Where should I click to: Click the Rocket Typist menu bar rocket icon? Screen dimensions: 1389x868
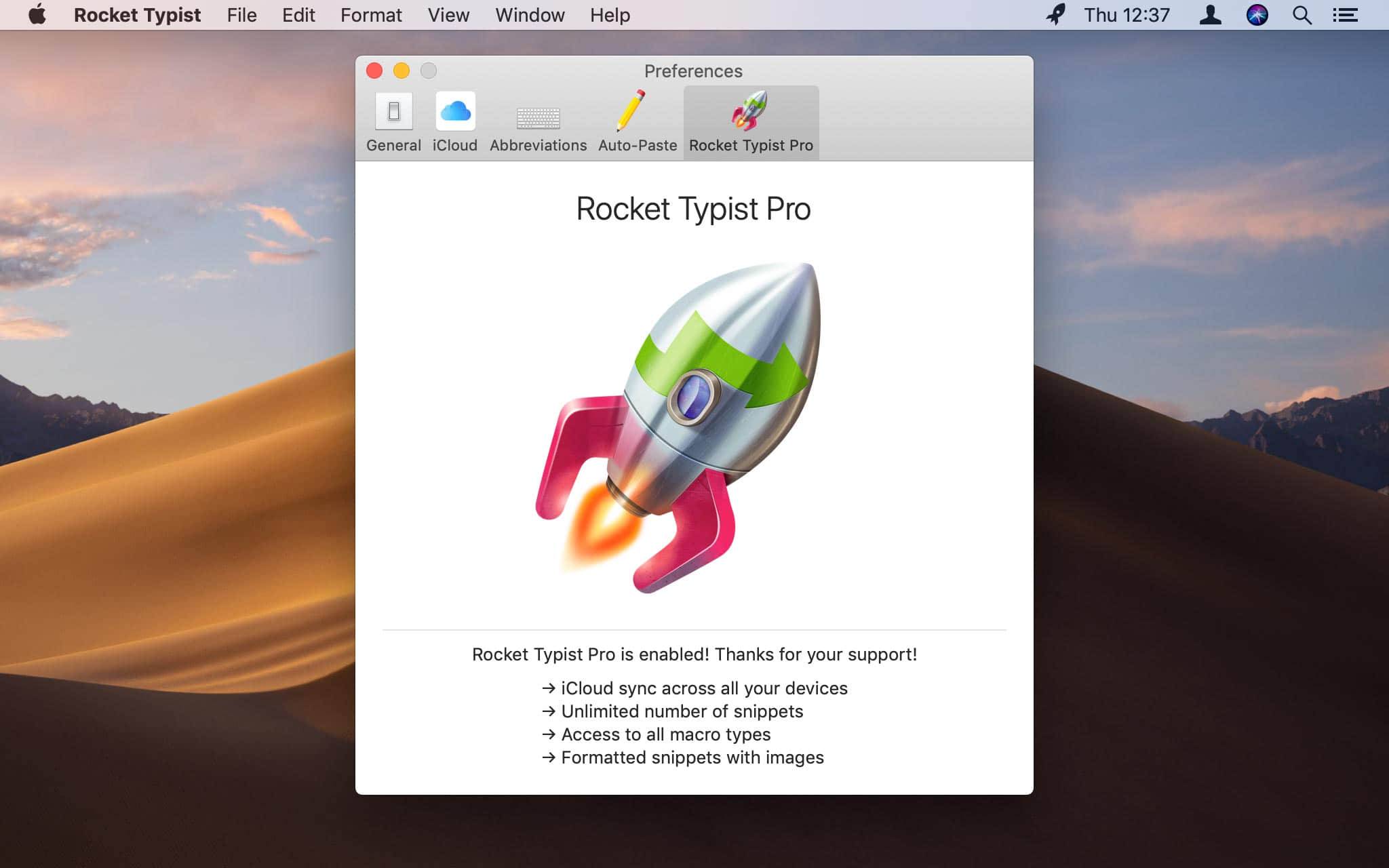point(1055,15)
